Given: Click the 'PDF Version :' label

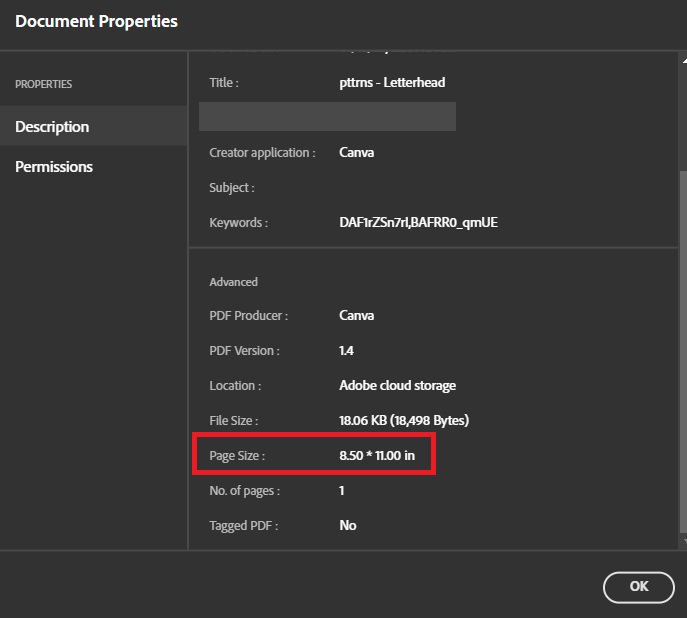Looking at the screenshot, I should (244, 350).
